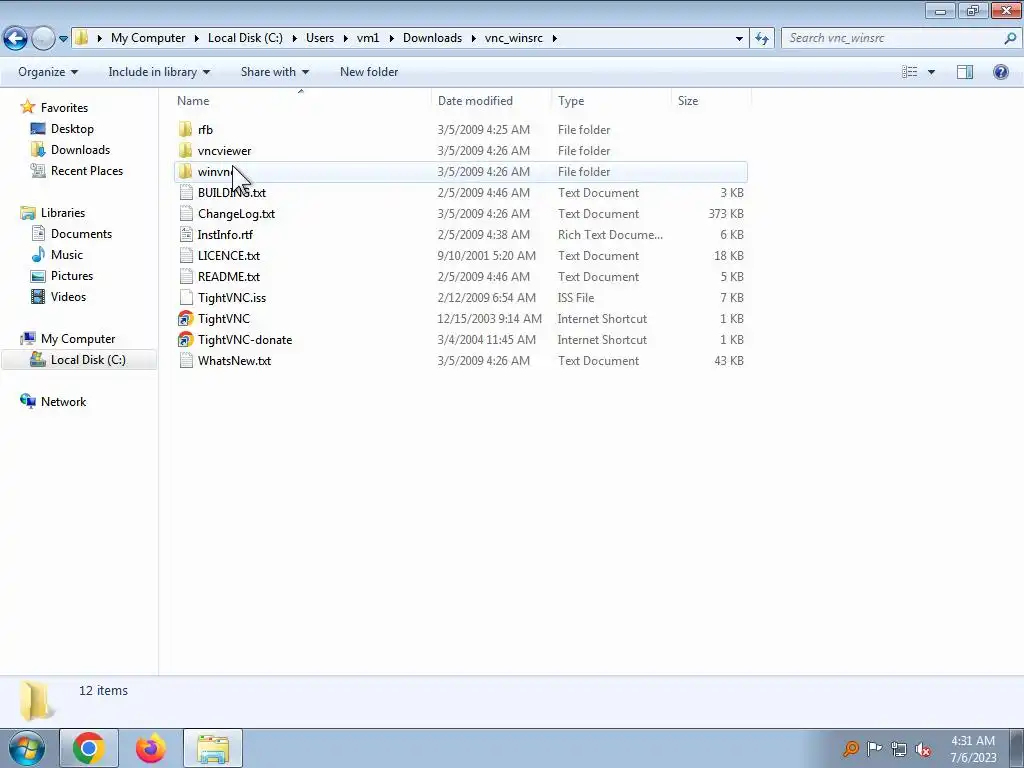Click the refresh button beside address bar
This screenshot has width=1024, height=768.
(761, 39)
